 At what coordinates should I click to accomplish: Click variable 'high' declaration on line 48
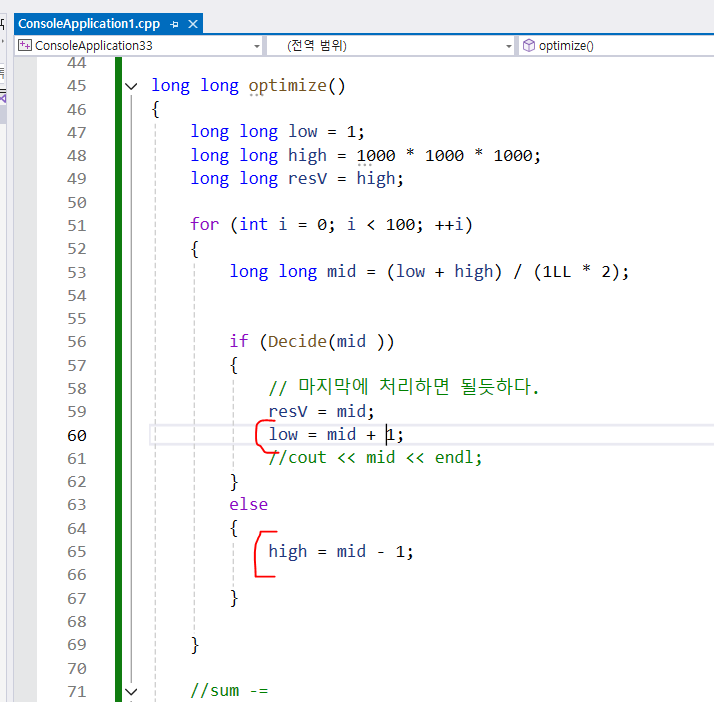point(307,156)
